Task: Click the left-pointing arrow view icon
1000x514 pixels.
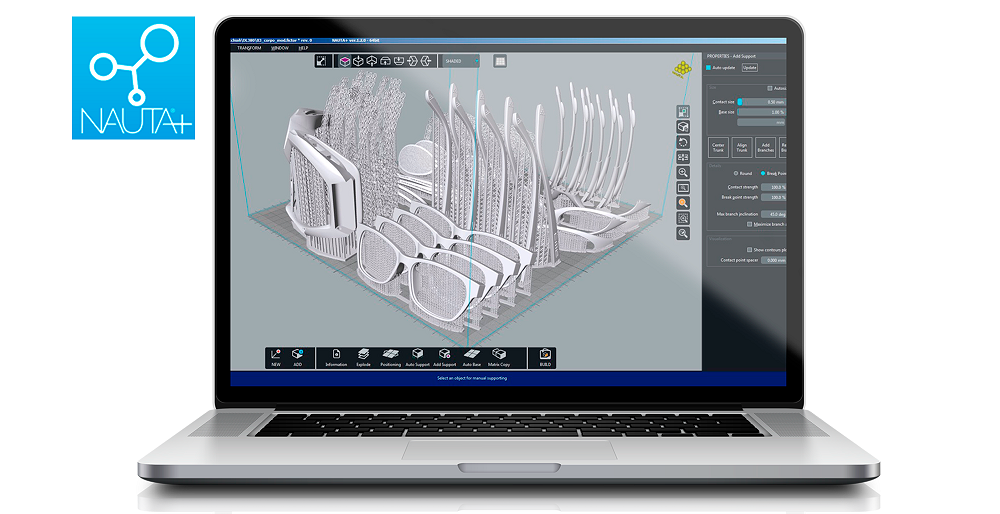Action: coord(426,61)
